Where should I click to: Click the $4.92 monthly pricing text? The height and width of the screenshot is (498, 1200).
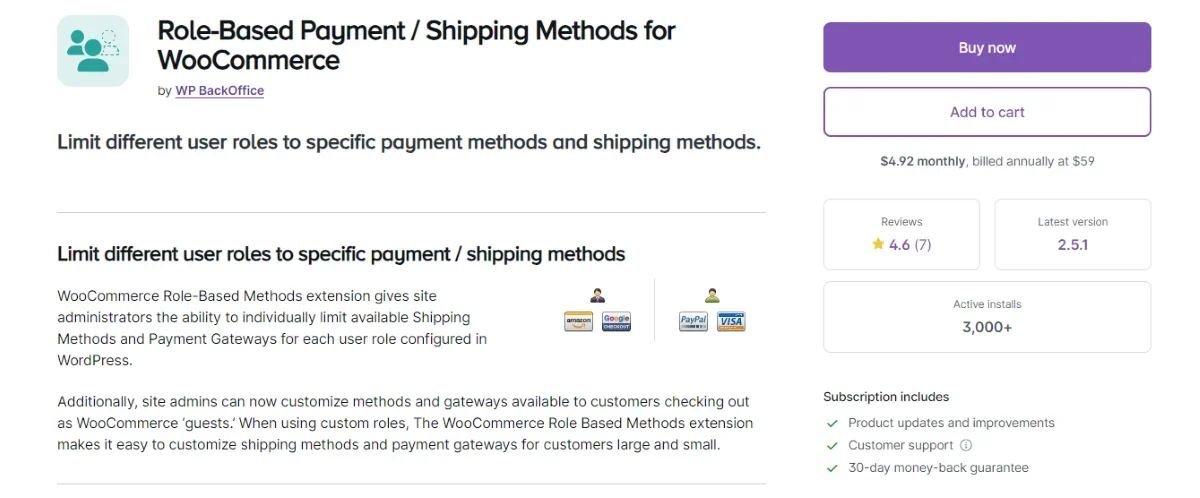922,161
